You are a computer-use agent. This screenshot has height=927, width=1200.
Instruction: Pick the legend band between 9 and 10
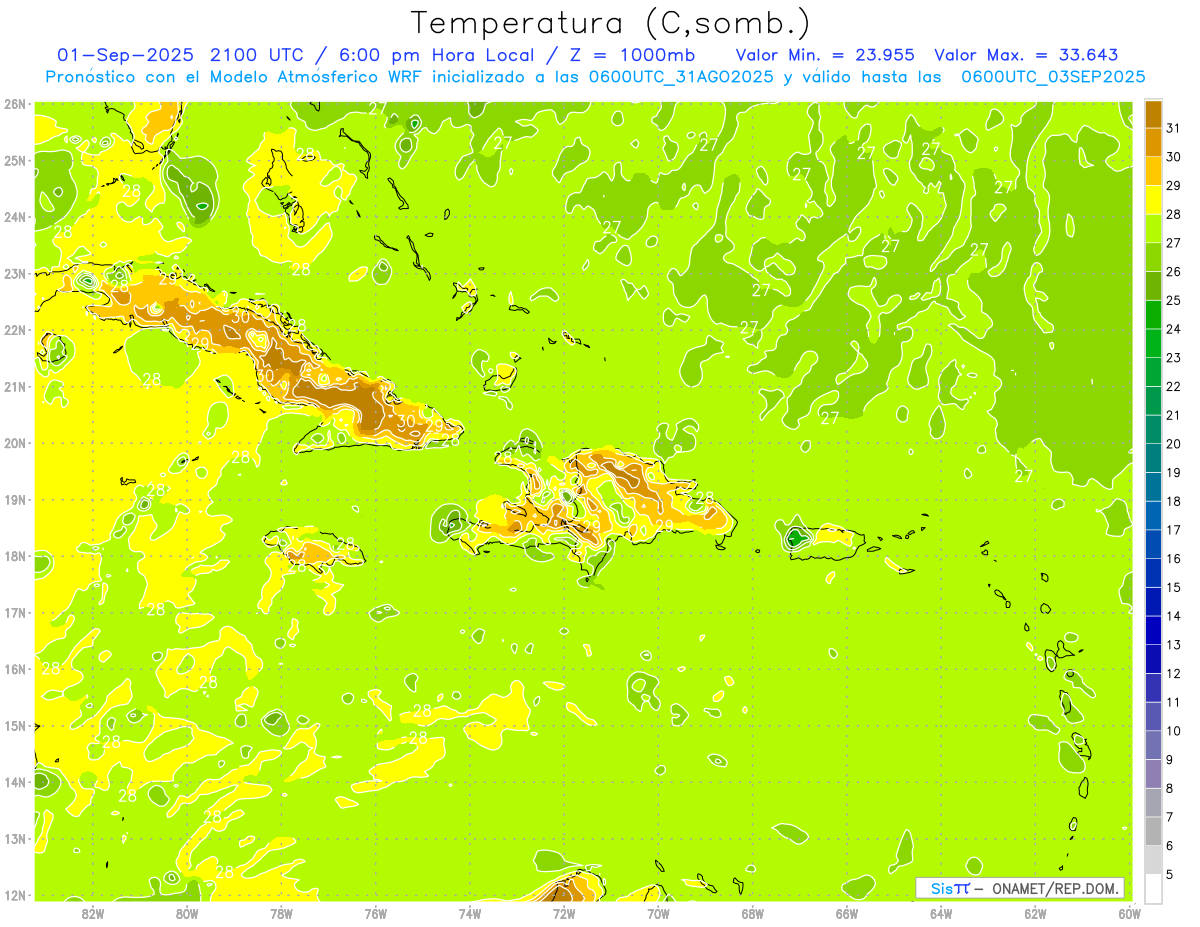click(1153, 745)
